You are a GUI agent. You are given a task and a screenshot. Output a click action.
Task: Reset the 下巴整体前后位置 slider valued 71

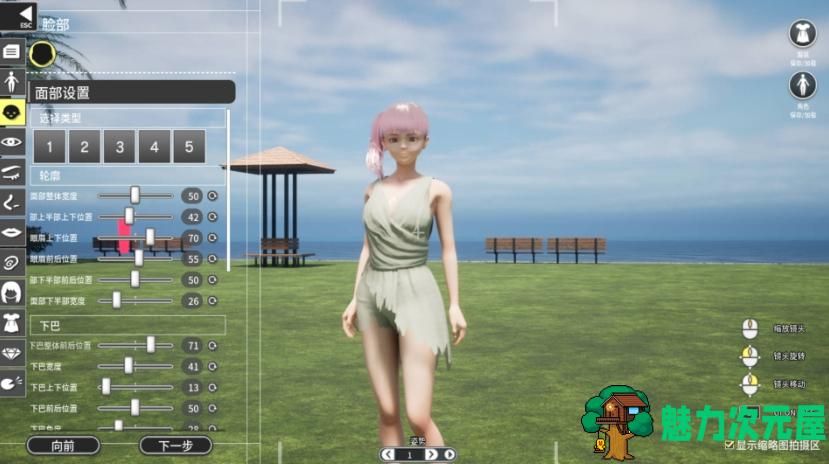pos(213,346)
